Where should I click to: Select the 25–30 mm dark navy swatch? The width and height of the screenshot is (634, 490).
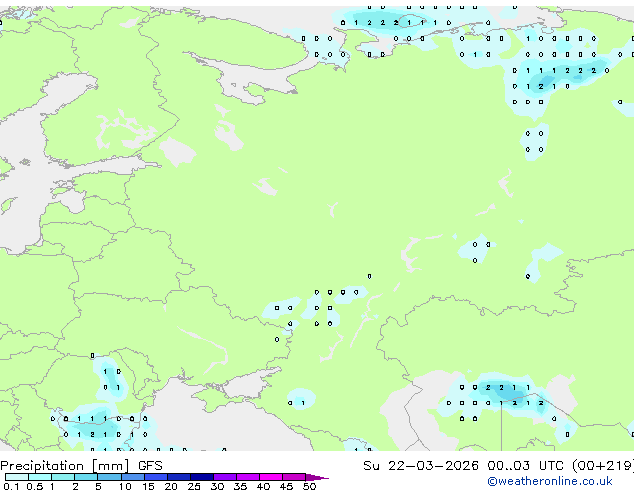[x=202, y=477]
